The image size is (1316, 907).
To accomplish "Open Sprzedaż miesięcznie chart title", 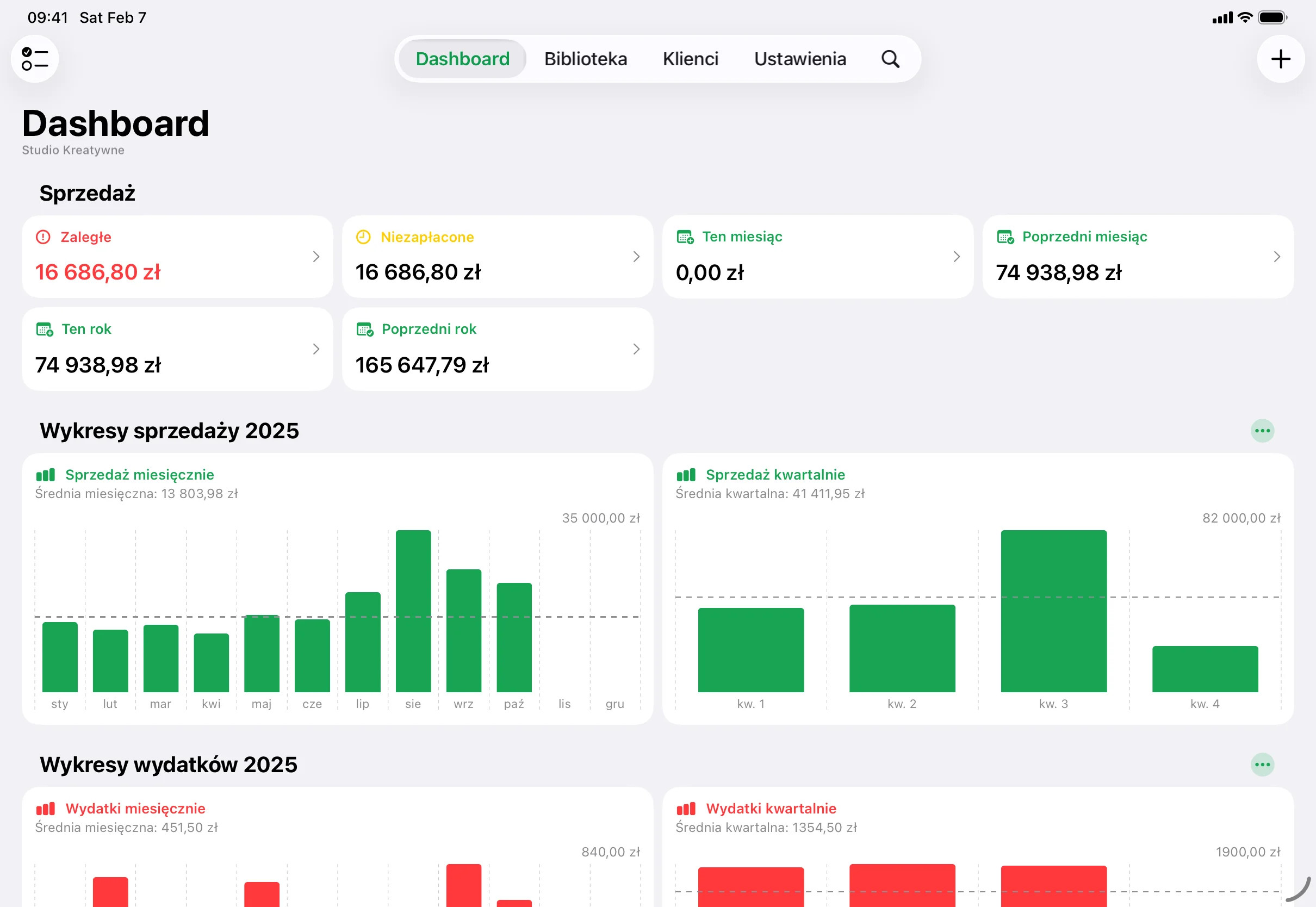I will click(x=140, y=475).
